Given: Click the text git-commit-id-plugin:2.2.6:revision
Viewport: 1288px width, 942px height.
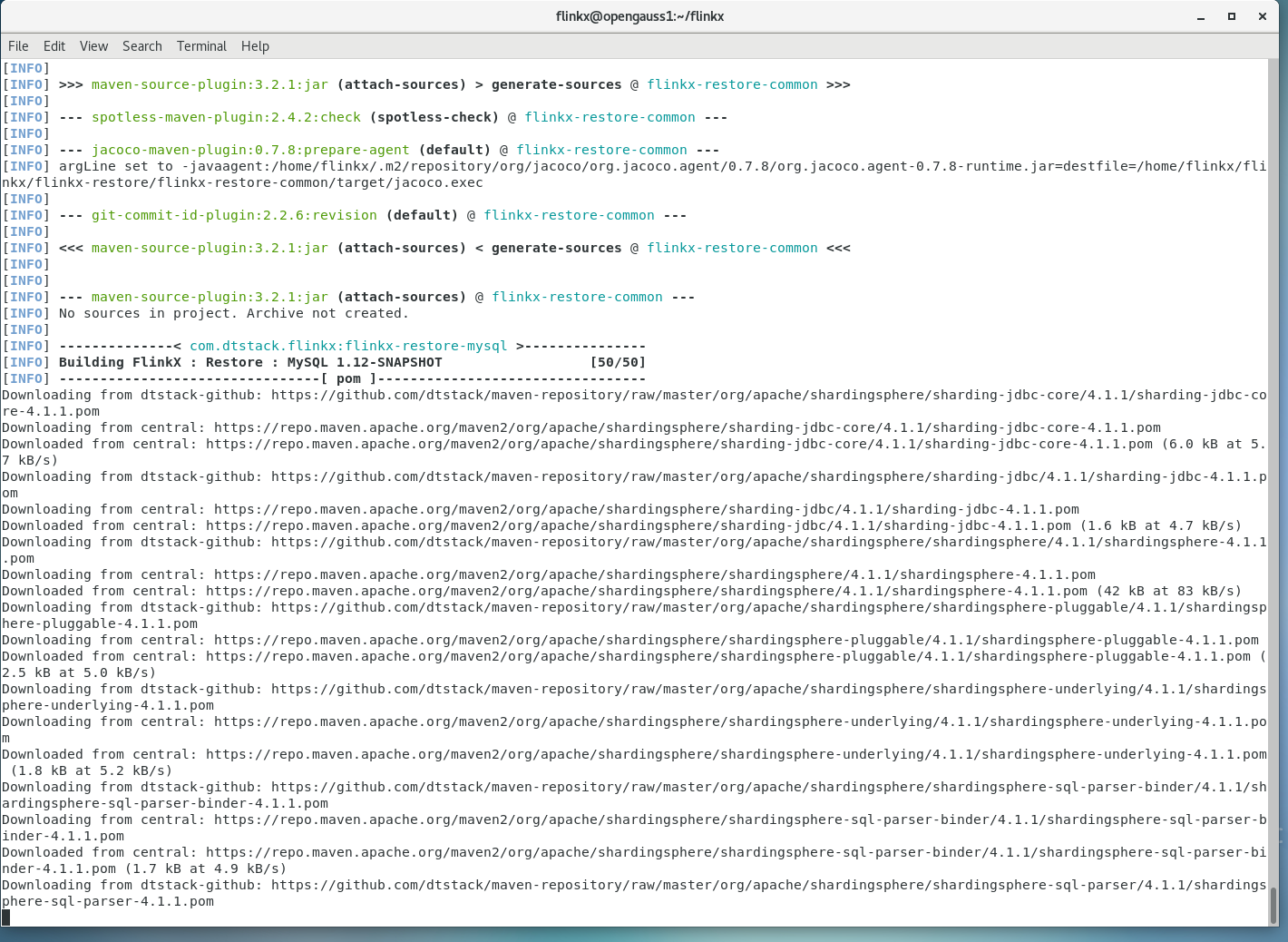Looking at the screenshot, I should coord(234,215).
